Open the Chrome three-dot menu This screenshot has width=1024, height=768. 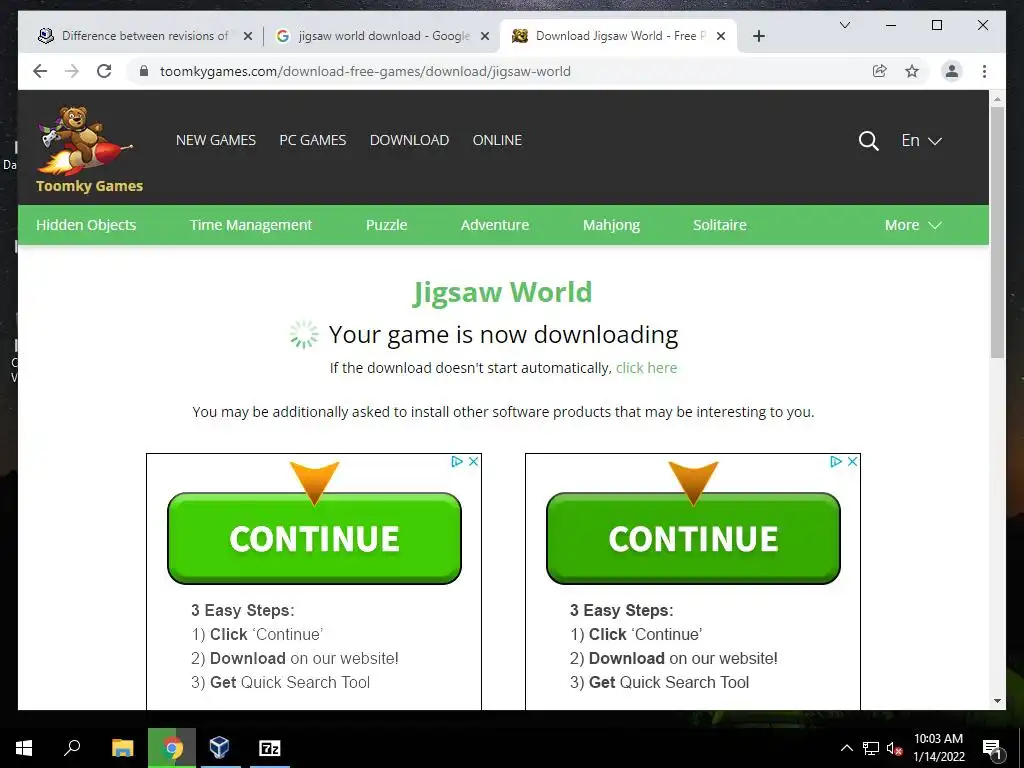(984, 71)
